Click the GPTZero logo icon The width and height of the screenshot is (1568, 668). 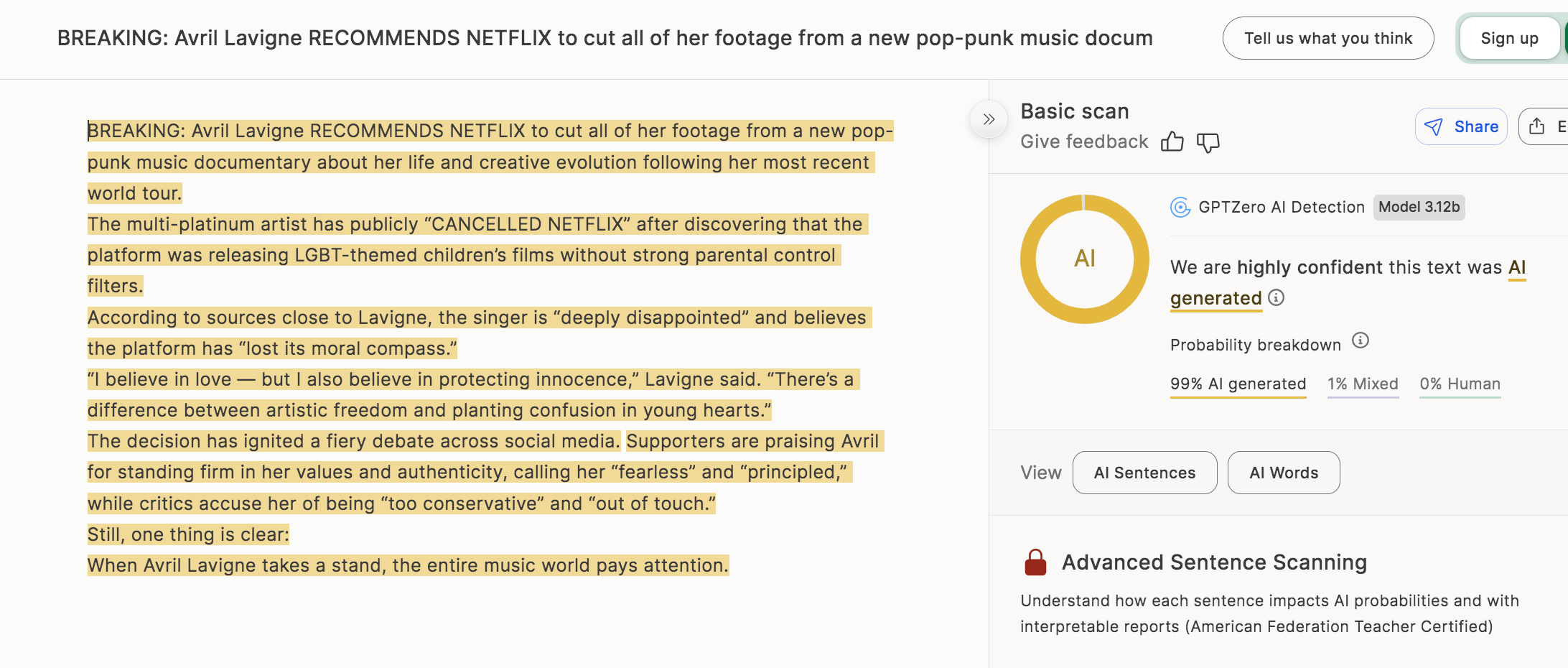(1180, 208)
